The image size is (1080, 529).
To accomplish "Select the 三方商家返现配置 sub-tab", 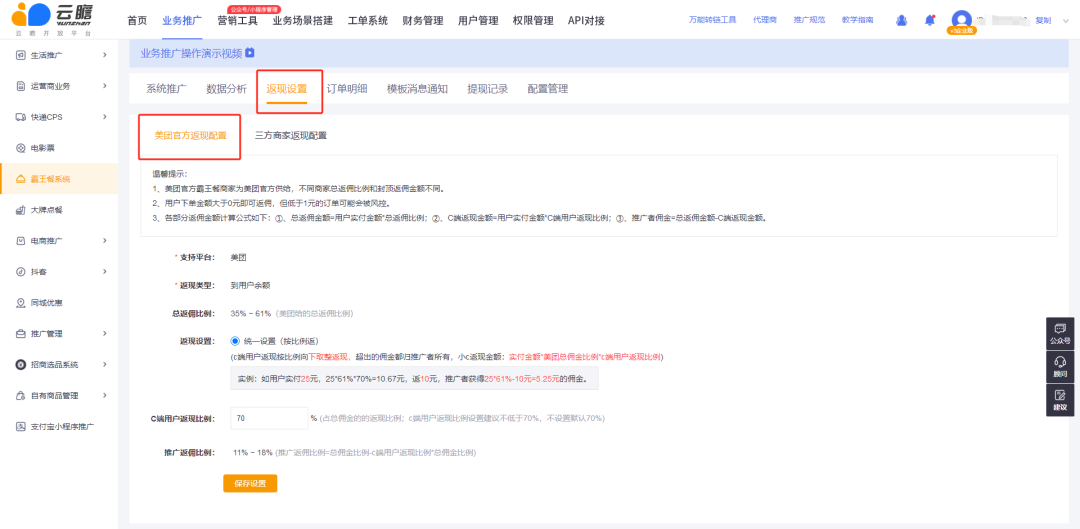I will pos(291,136).
